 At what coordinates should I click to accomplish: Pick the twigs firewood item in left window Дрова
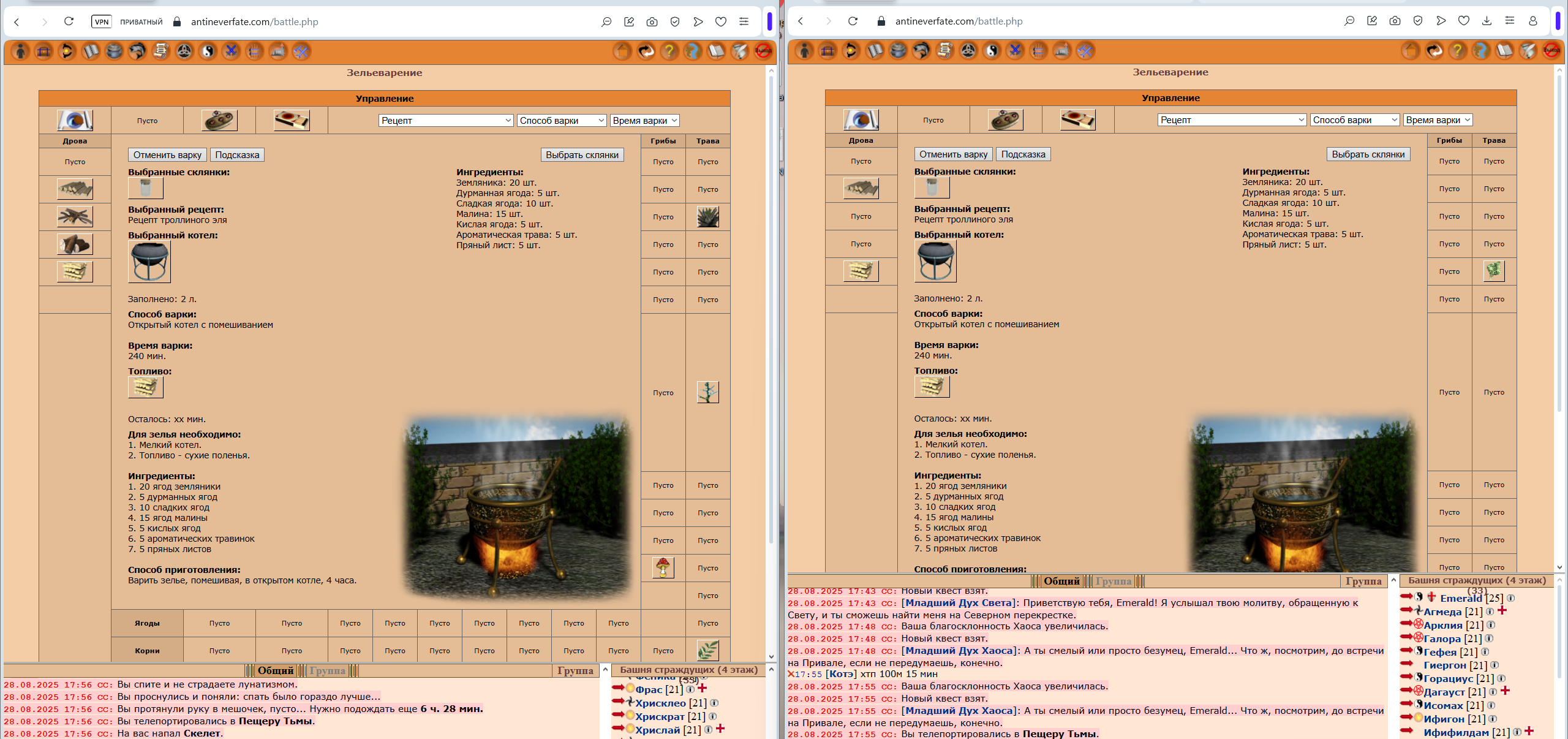[x=75, y=216]
